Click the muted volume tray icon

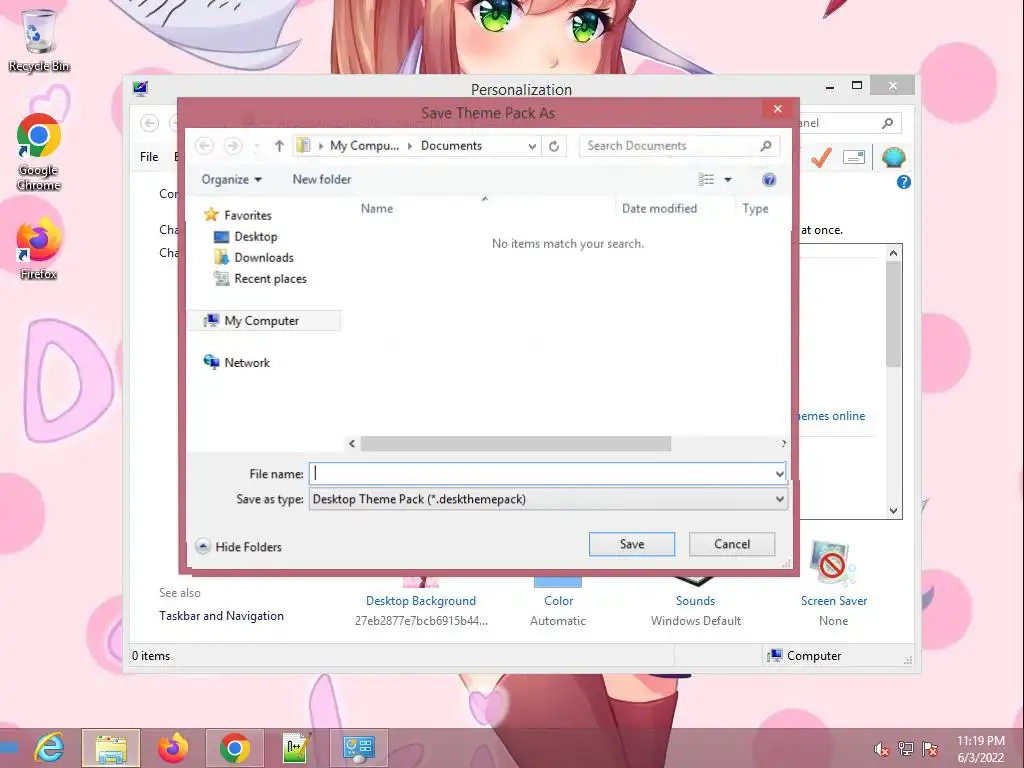point(881,749)
